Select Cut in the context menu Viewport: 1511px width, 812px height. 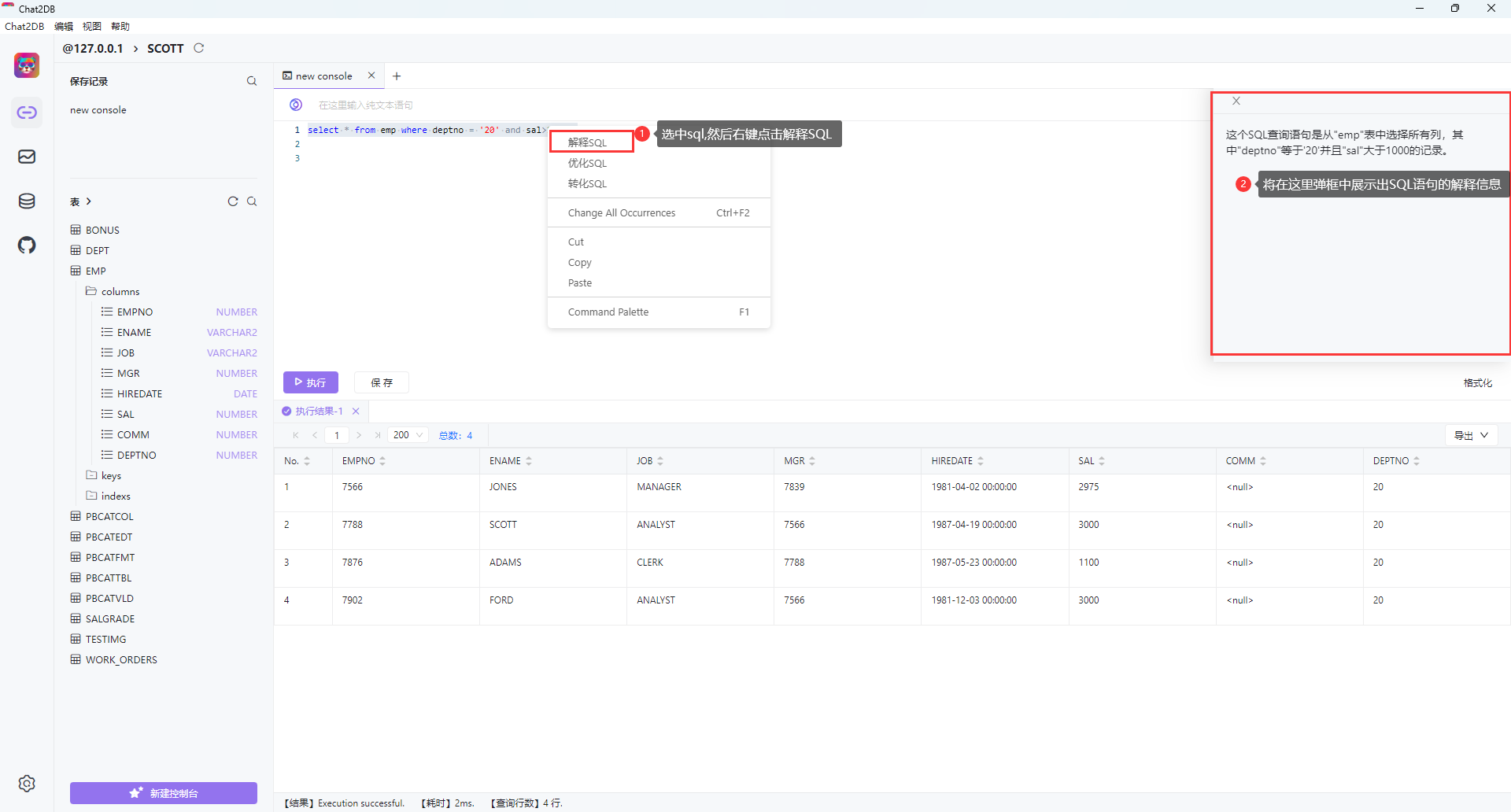tap(659, 242)
